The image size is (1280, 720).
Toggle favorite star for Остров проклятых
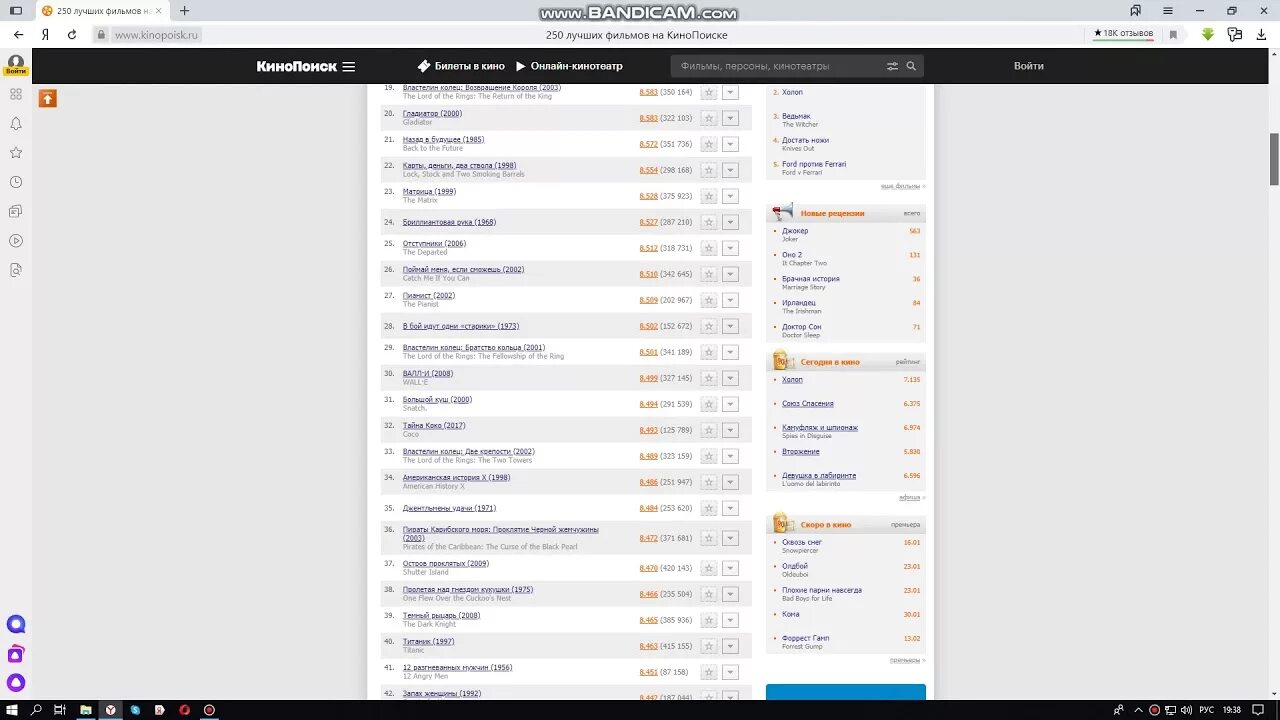click(709, 568)
